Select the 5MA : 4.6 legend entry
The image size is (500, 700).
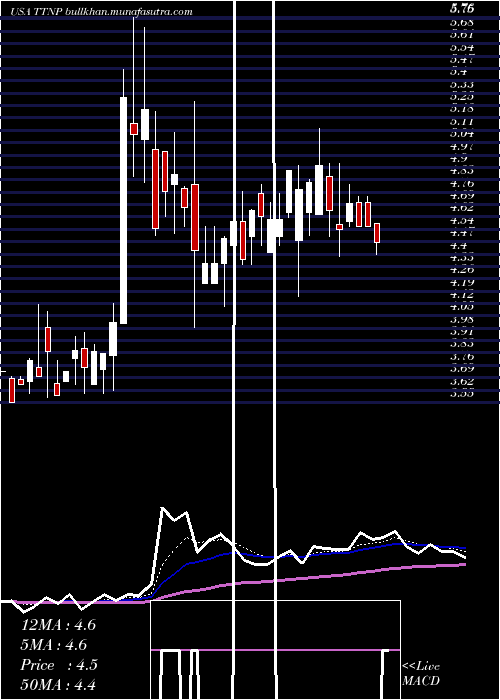pyautogui.click(x=54, y=645)
